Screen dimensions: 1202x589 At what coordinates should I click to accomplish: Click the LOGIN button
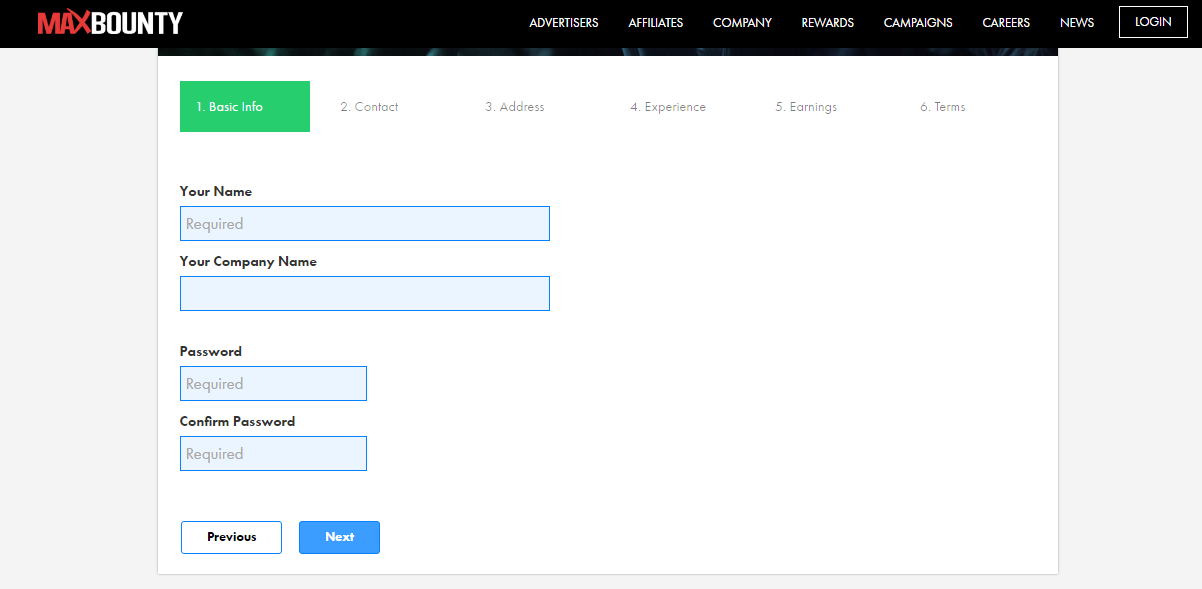[x=1152, y=21]
